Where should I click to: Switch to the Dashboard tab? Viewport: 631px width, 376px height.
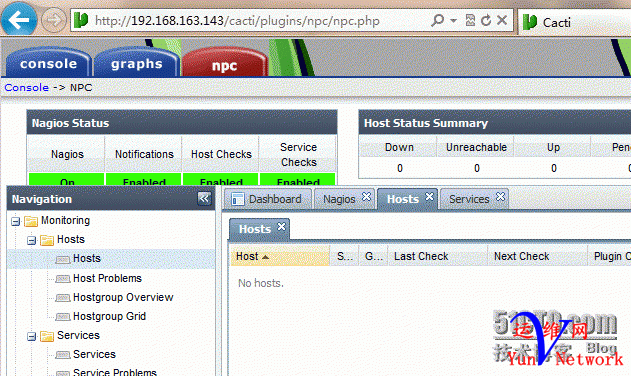point(268,199)
